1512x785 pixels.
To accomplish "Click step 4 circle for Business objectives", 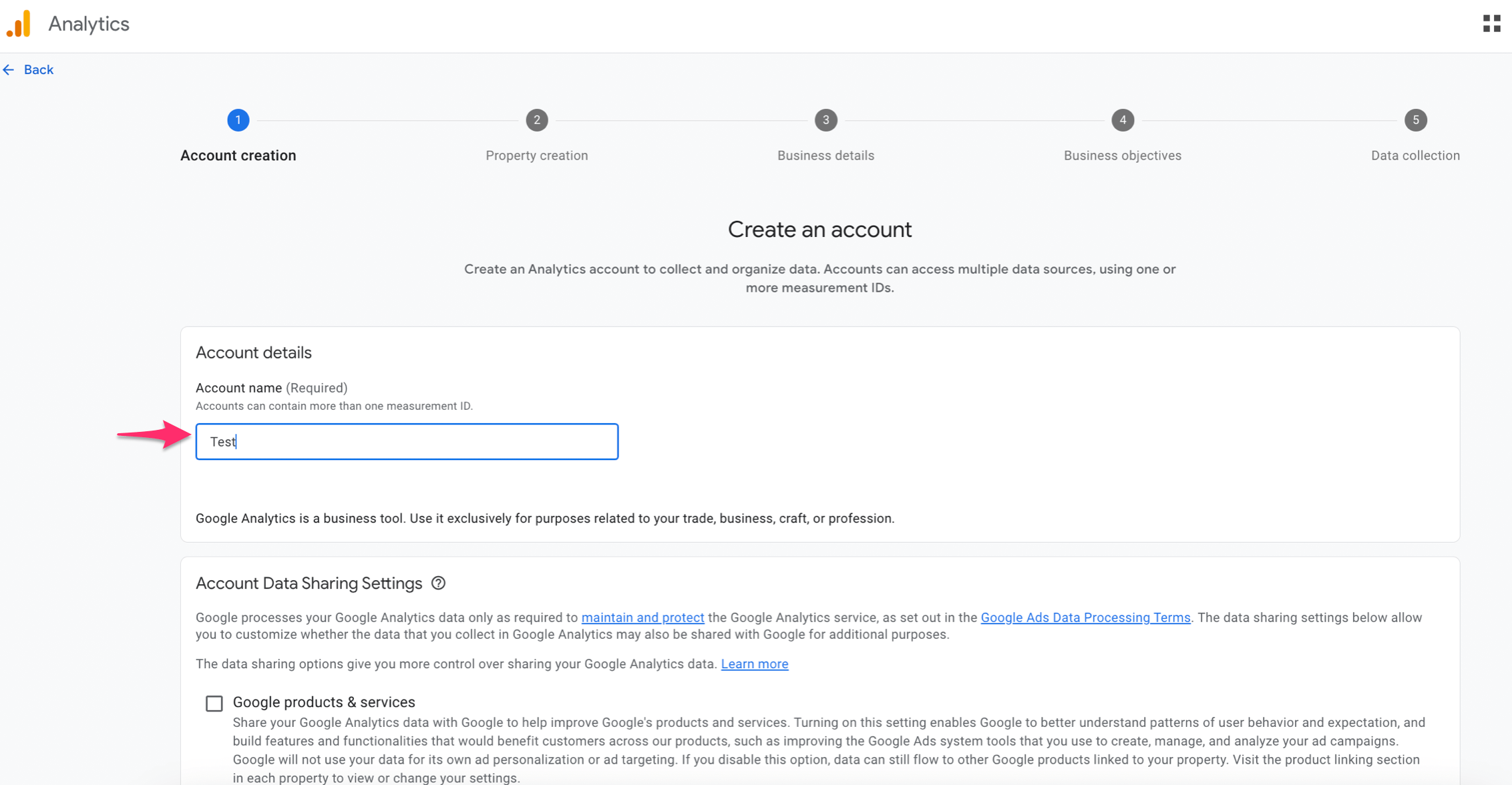I will click(1122, 120).
